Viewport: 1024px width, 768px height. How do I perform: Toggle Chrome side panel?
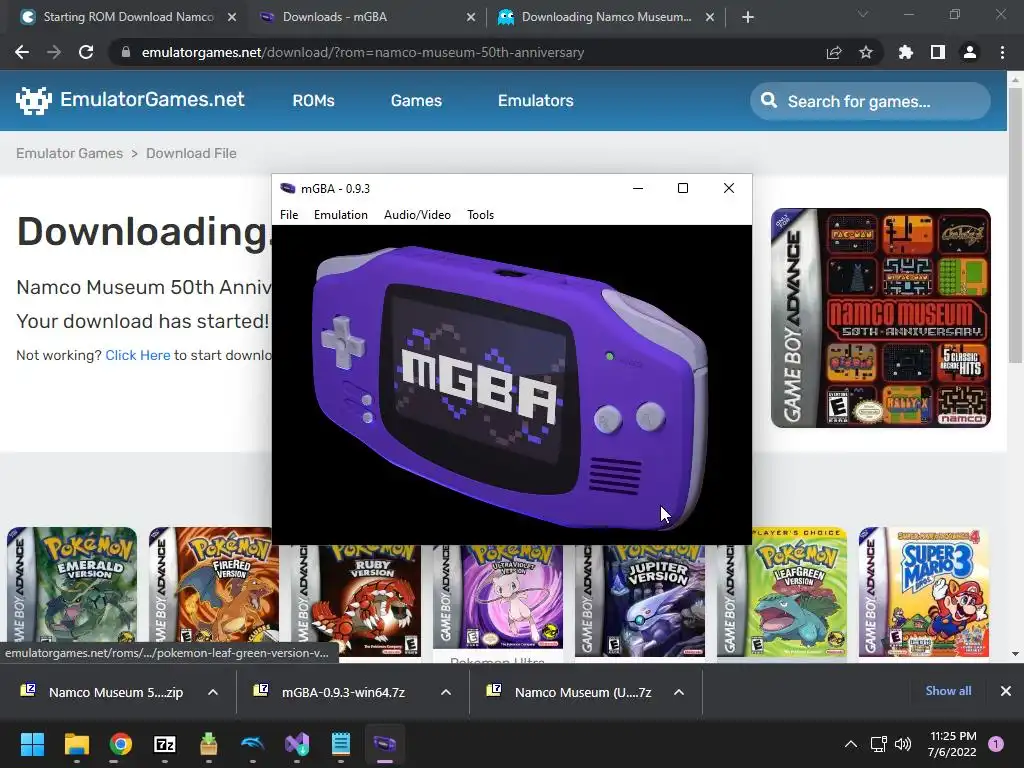(x=938, y=52)
